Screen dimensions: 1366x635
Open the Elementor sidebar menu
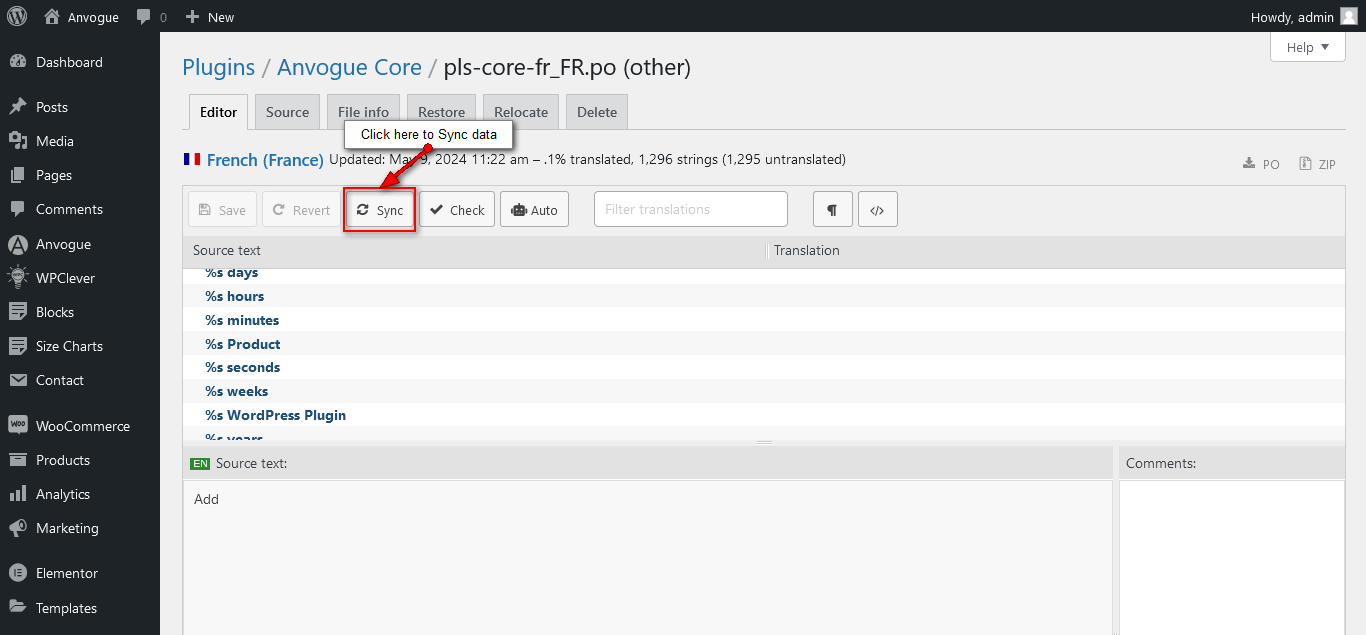click(67, 573)
